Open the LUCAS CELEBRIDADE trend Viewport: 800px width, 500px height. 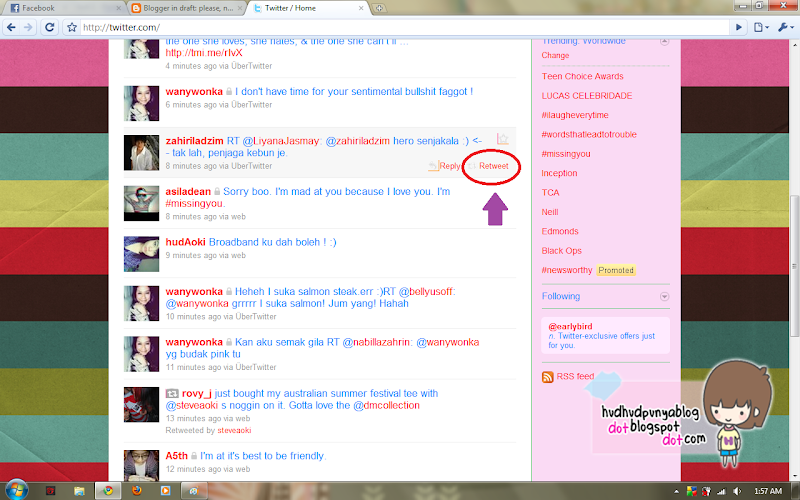[x=587, y=95]
